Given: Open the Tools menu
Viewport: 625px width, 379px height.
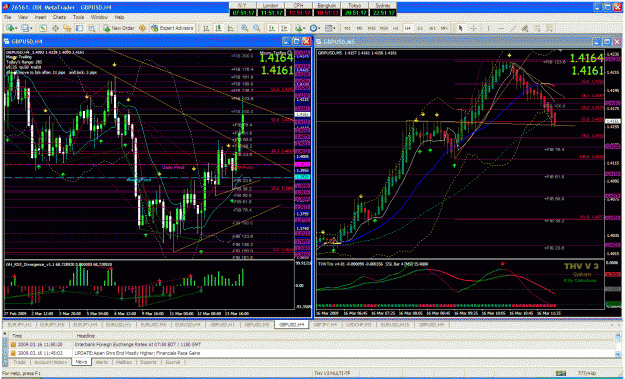Looking at the screenshot, I should [79, 18].
